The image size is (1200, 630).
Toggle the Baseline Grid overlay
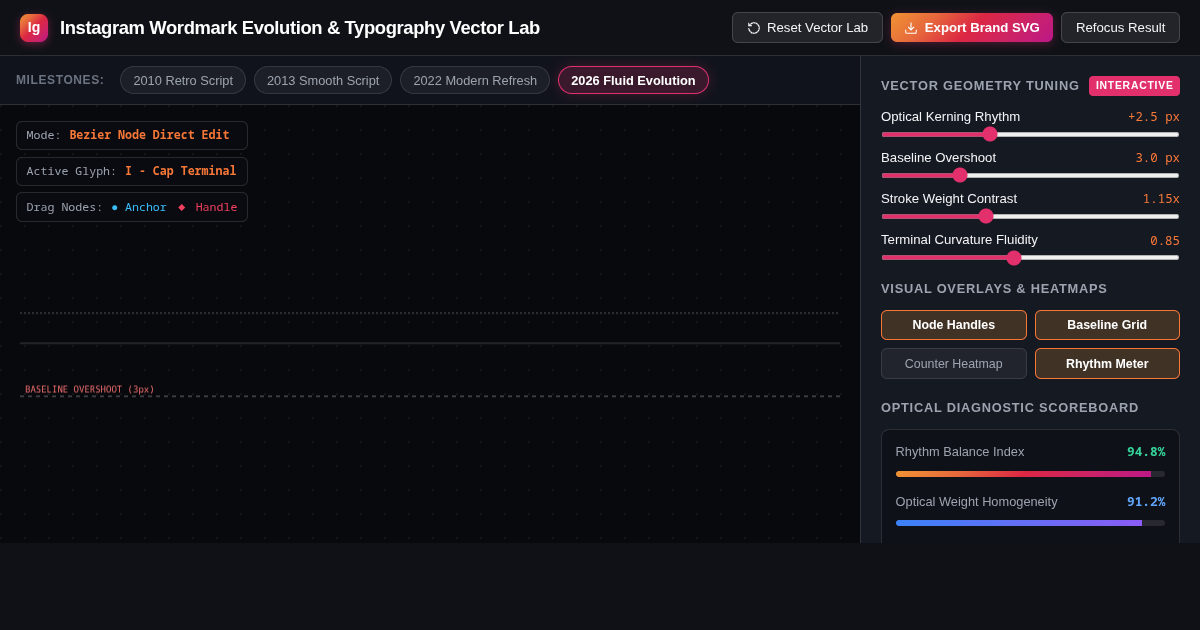click(1107, 325)
